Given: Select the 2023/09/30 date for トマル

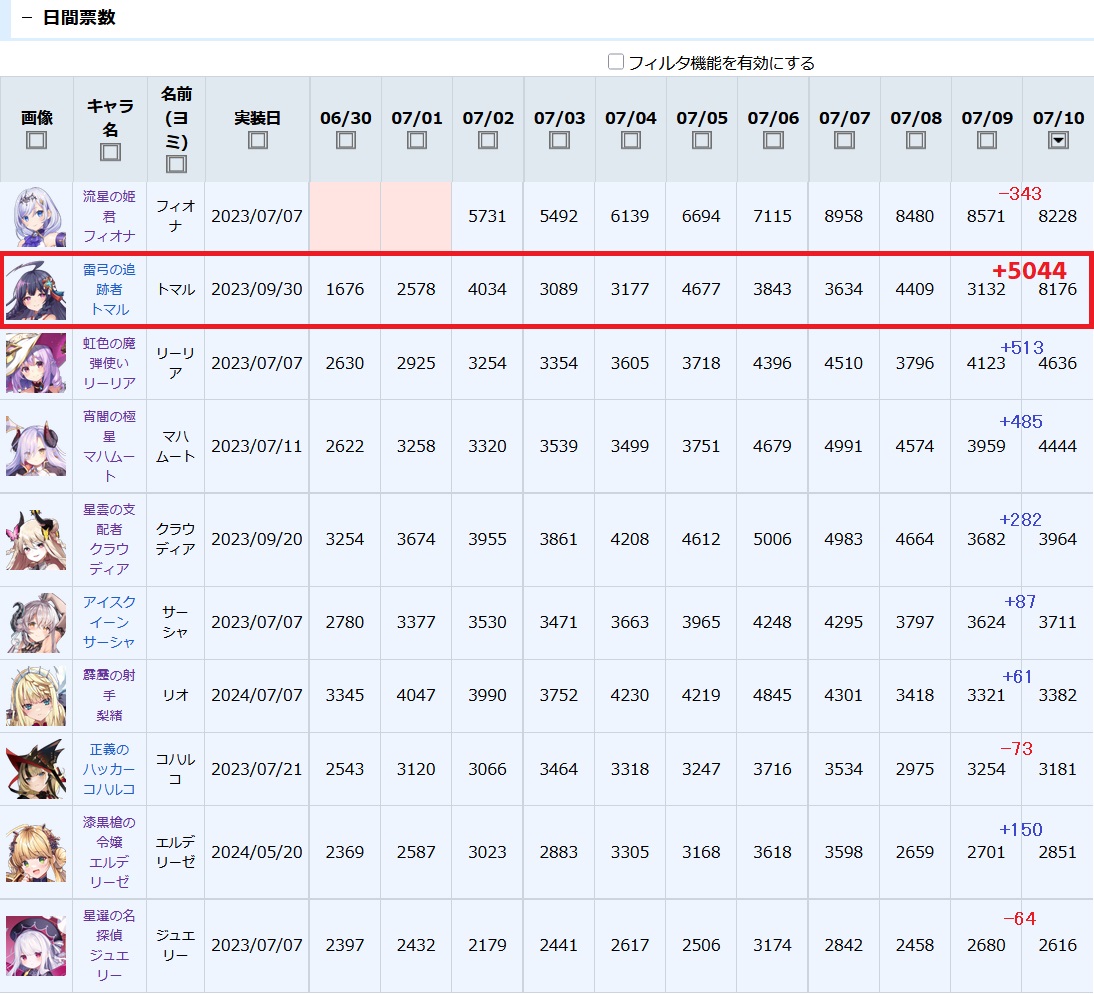Looking at the screenshot, I should point(257,289).
